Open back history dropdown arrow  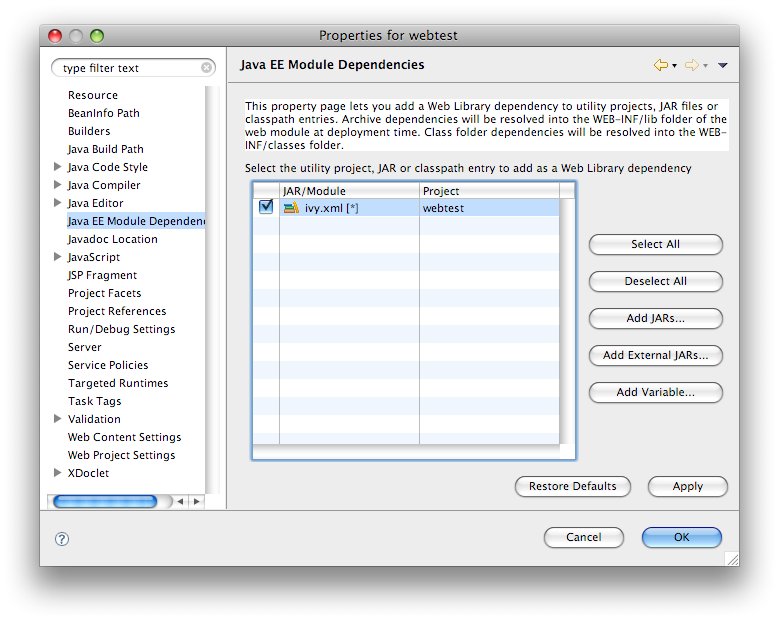[x=675, y=66]
